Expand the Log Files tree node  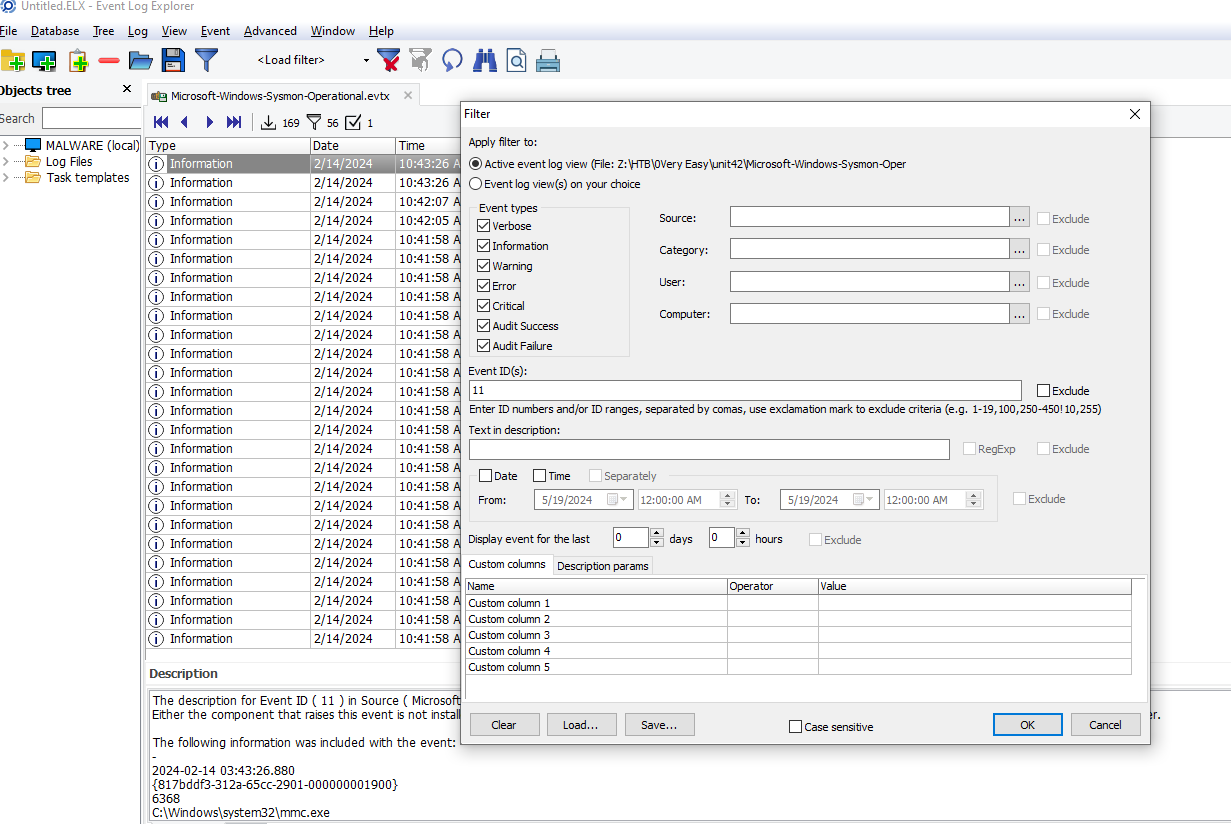pos(6,162)
